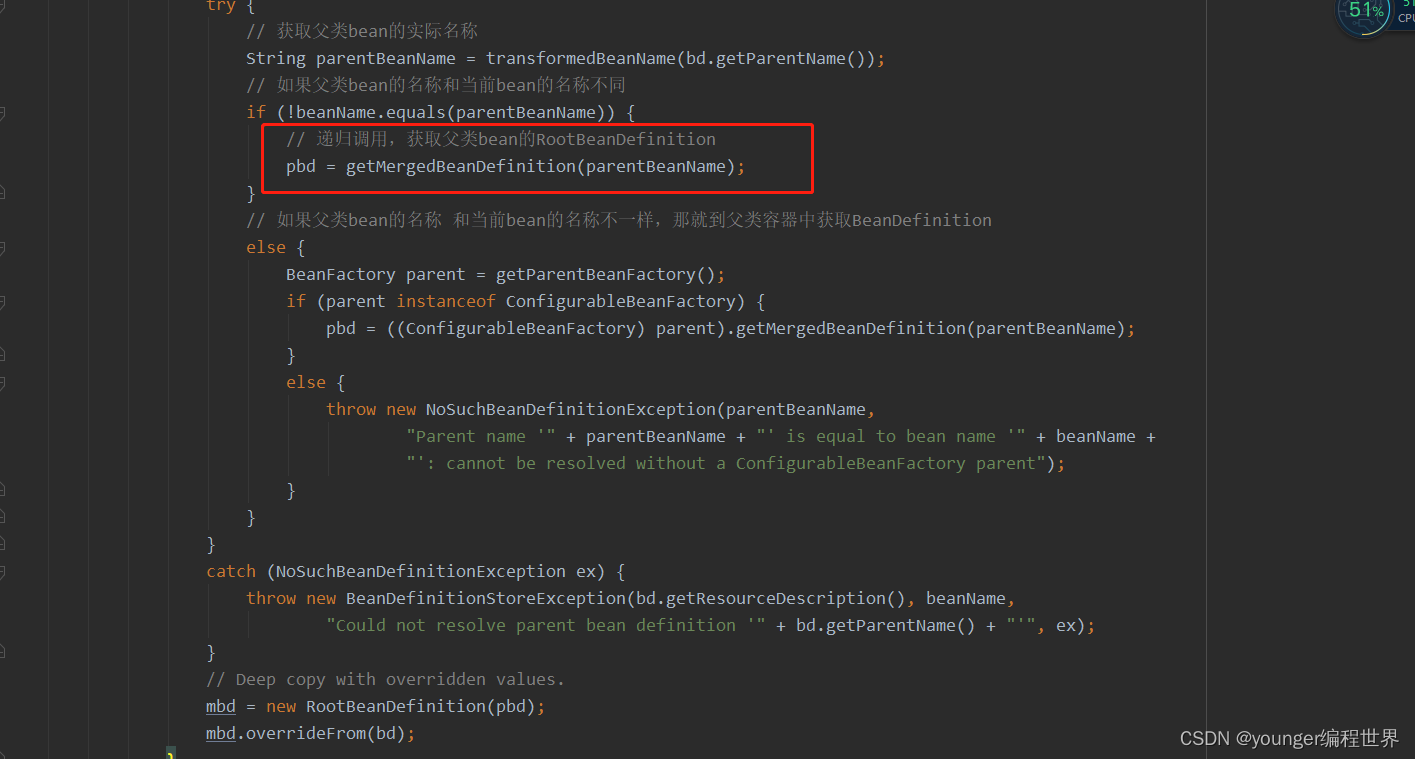Click the string "': cannot be resolved without..."
Viewport: 1415px width, 759px height.
(726, 463)
